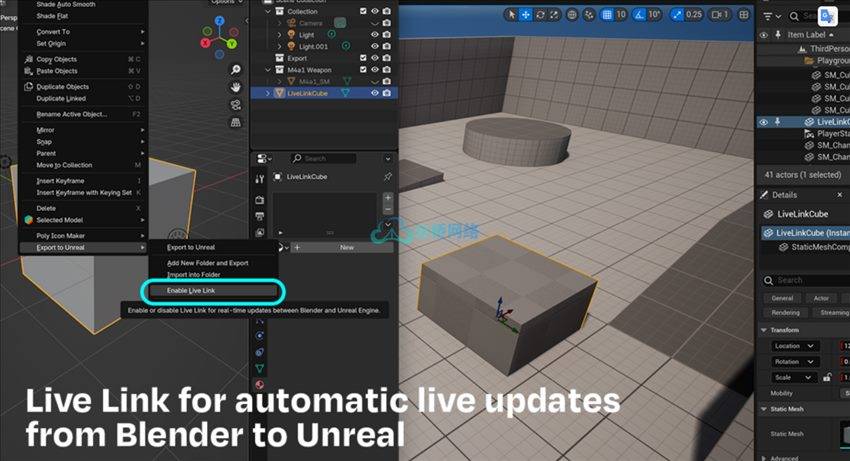The width and height of the screenshot is (850, 461).
Task: Hide the Light object with its eye icon
Action: point(375,34)
